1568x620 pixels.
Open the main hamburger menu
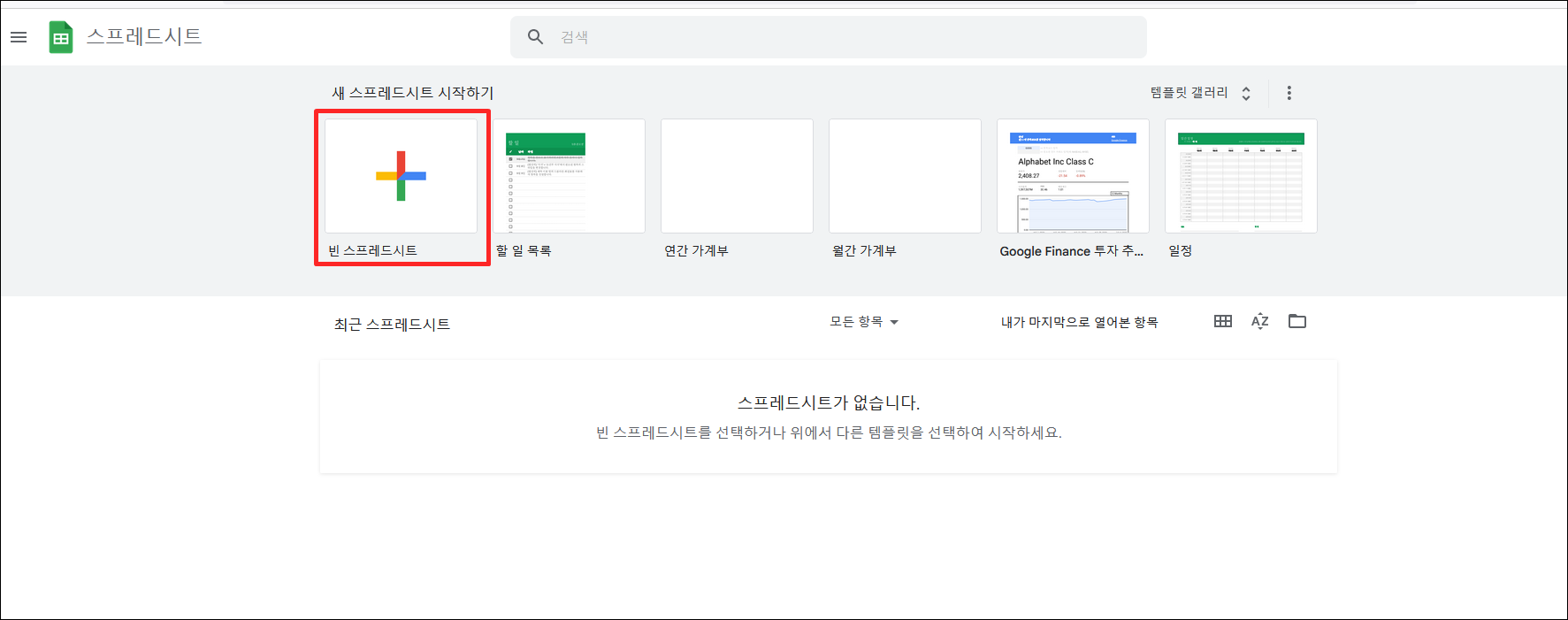(x=19, y=37)
